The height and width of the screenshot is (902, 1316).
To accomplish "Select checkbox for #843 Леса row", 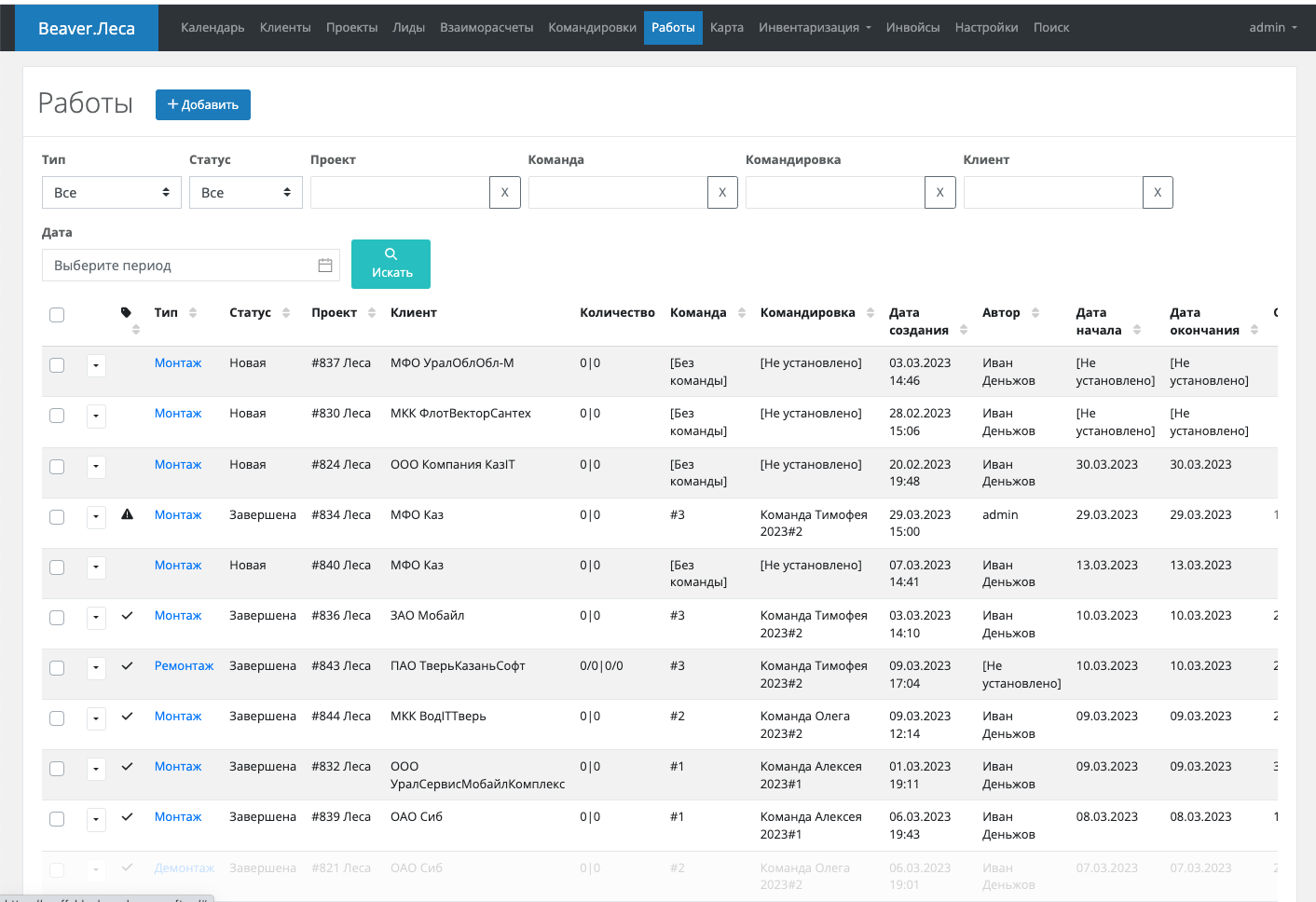I will pos(57,668).
